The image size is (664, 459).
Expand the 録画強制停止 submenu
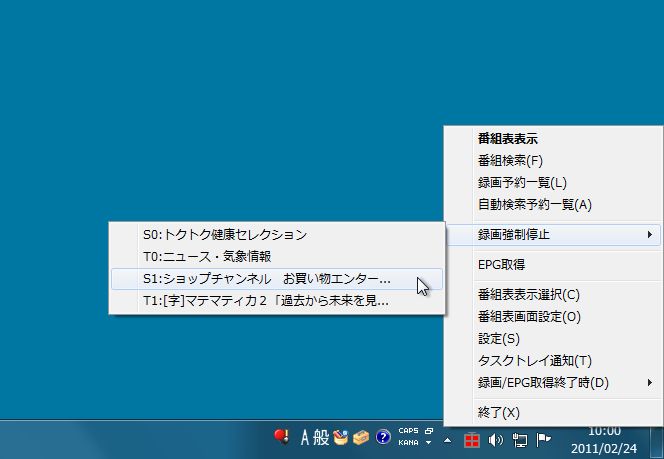(554, 234)
